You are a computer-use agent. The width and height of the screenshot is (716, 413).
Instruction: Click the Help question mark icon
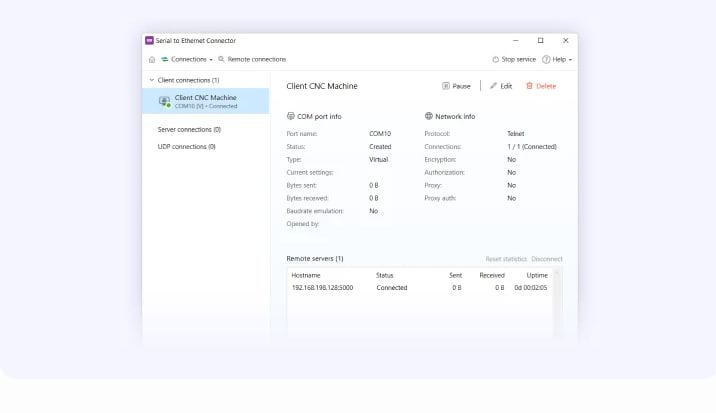[546, 59]
